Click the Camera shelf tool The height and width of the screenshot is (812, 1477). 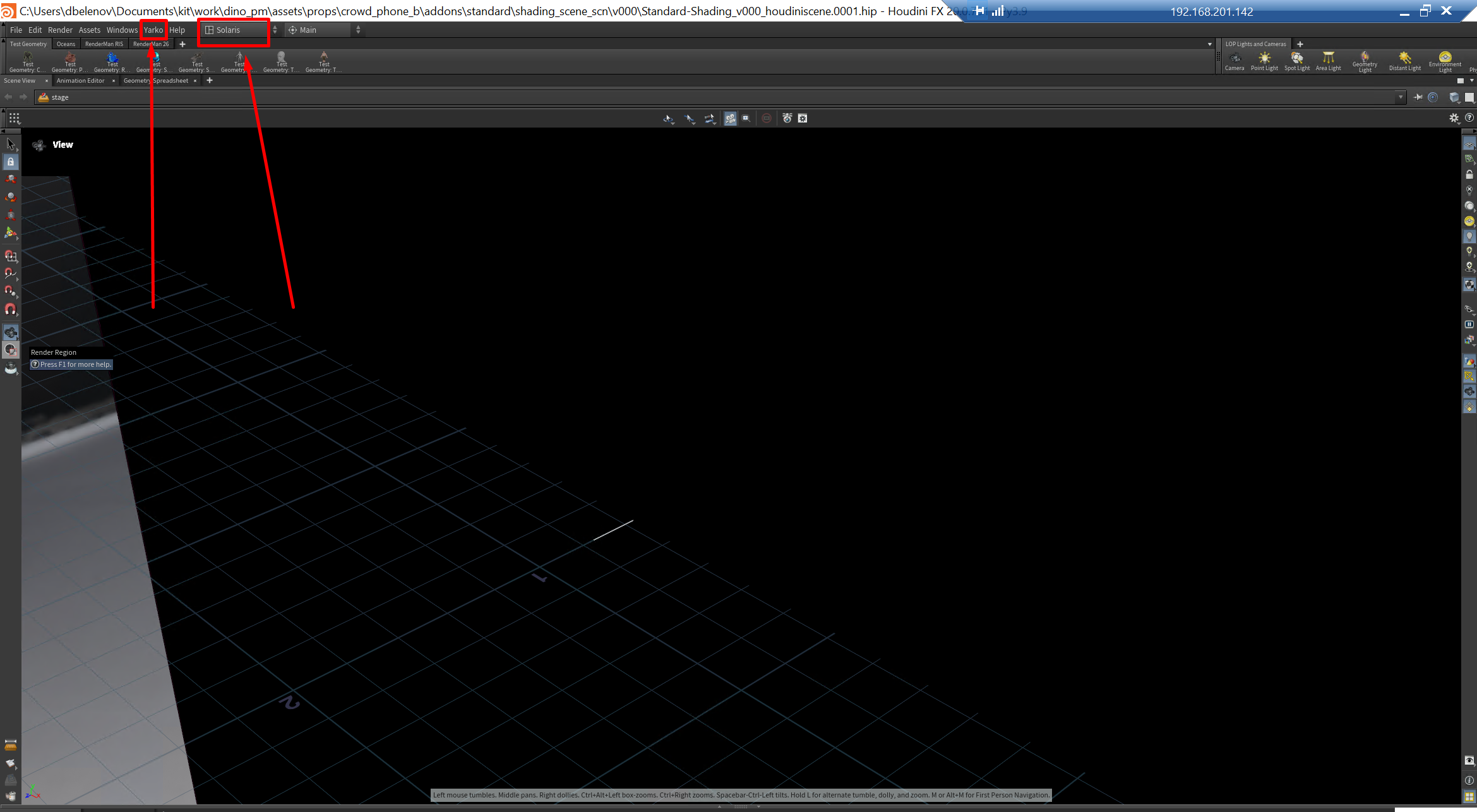click(1235, 61)
